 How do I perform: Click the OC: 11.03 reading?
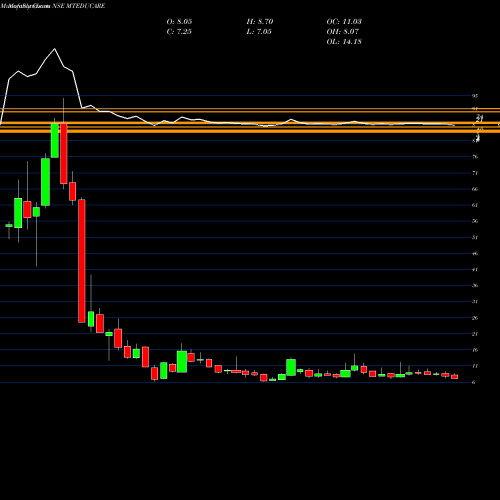[x=344, y=22]
